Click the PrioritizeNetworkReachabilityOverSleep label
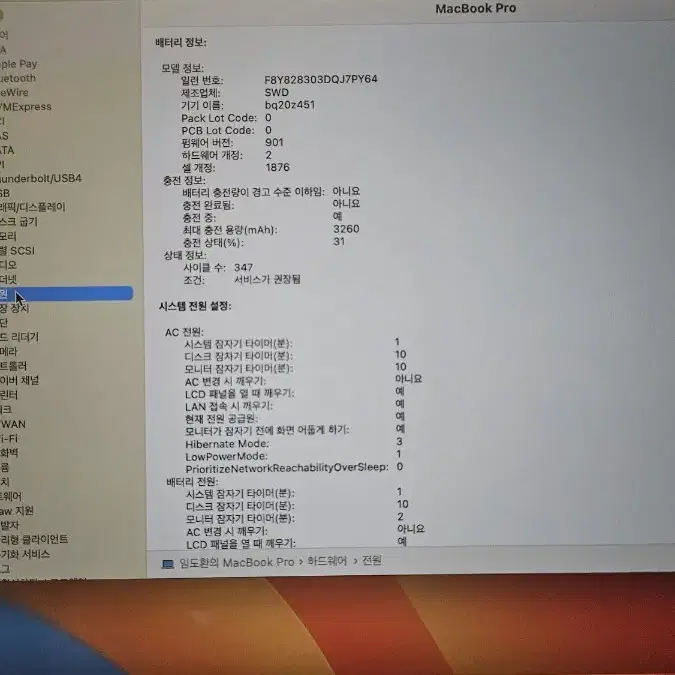Image resolution: width=675 pixels, height=675 pixels. (287, 468)
